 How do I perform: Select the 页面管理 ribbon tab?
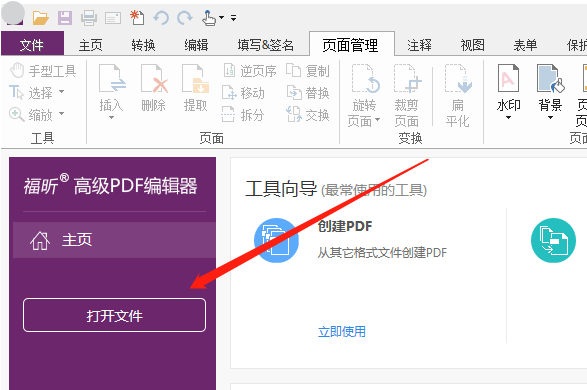[x=351, y=45]
